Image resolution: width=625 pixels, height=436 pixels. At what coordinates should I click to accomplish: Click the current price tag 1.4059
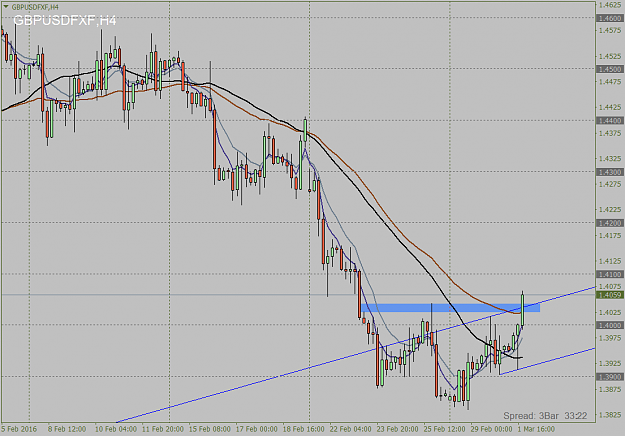tap(610, 295)
